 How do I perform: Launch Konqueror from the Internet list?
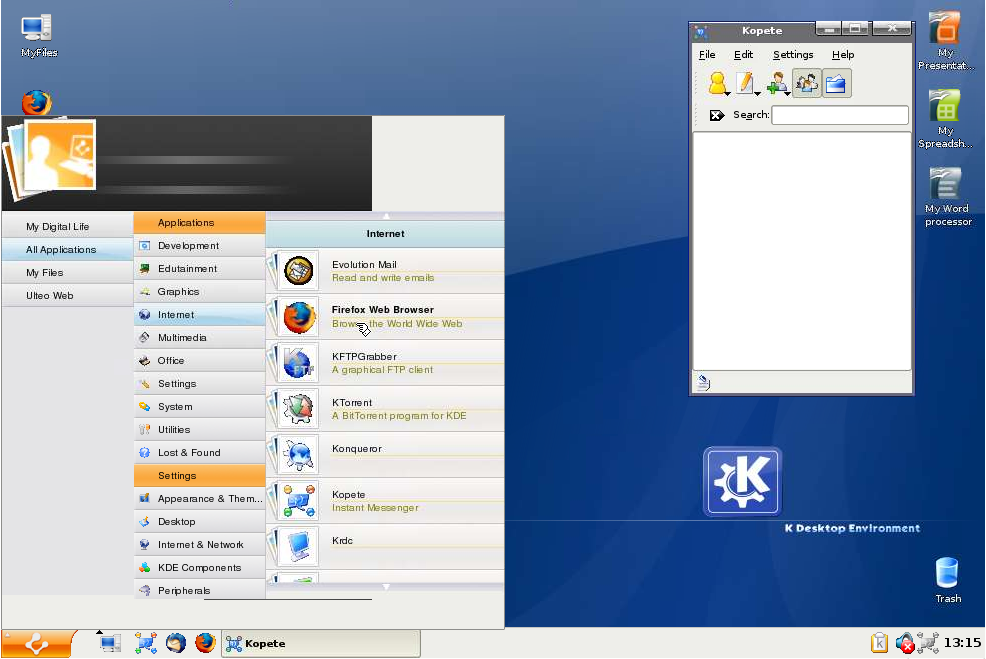385,455
